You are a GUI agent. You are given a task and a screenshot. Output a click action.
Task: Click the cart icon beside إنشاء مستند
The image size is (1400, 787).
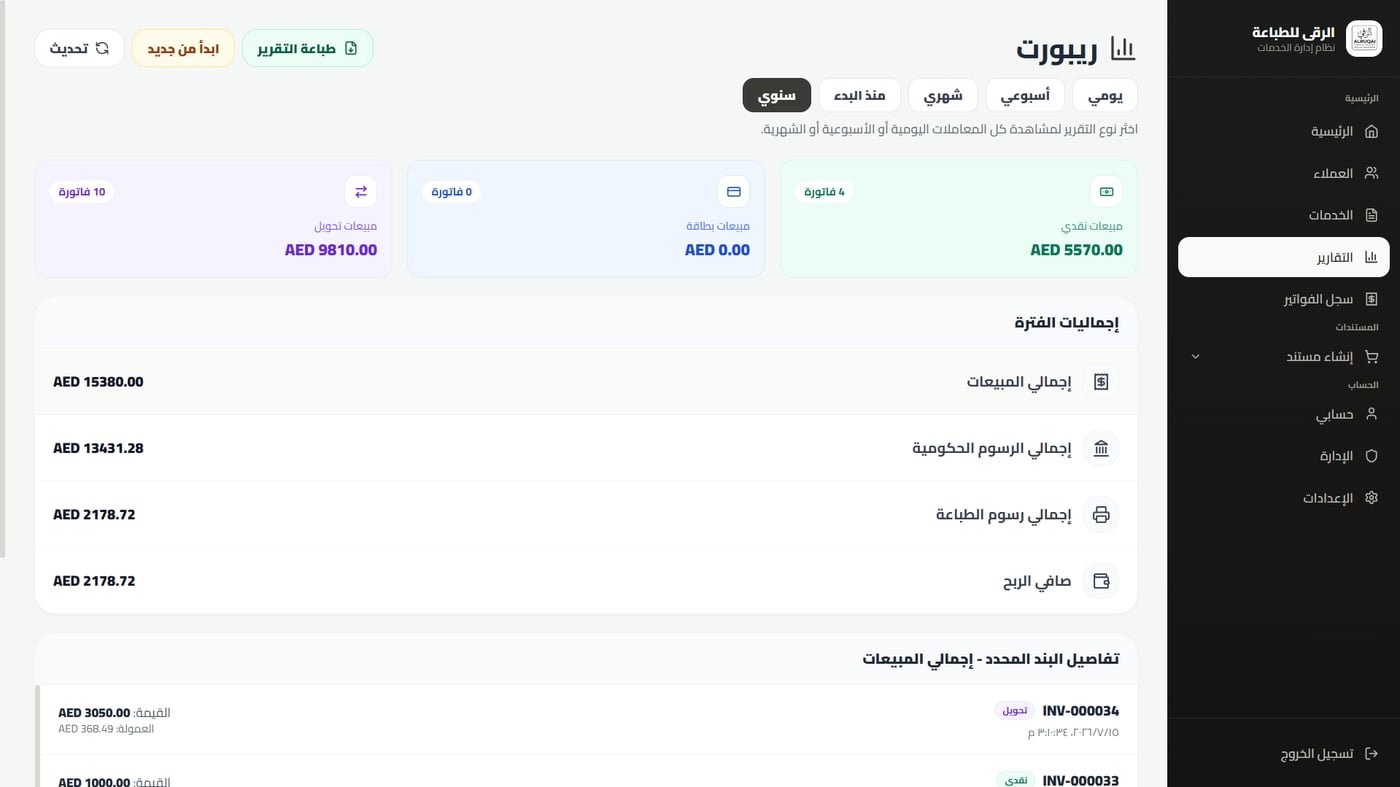pyautogui.click(x=1371, y=356)
